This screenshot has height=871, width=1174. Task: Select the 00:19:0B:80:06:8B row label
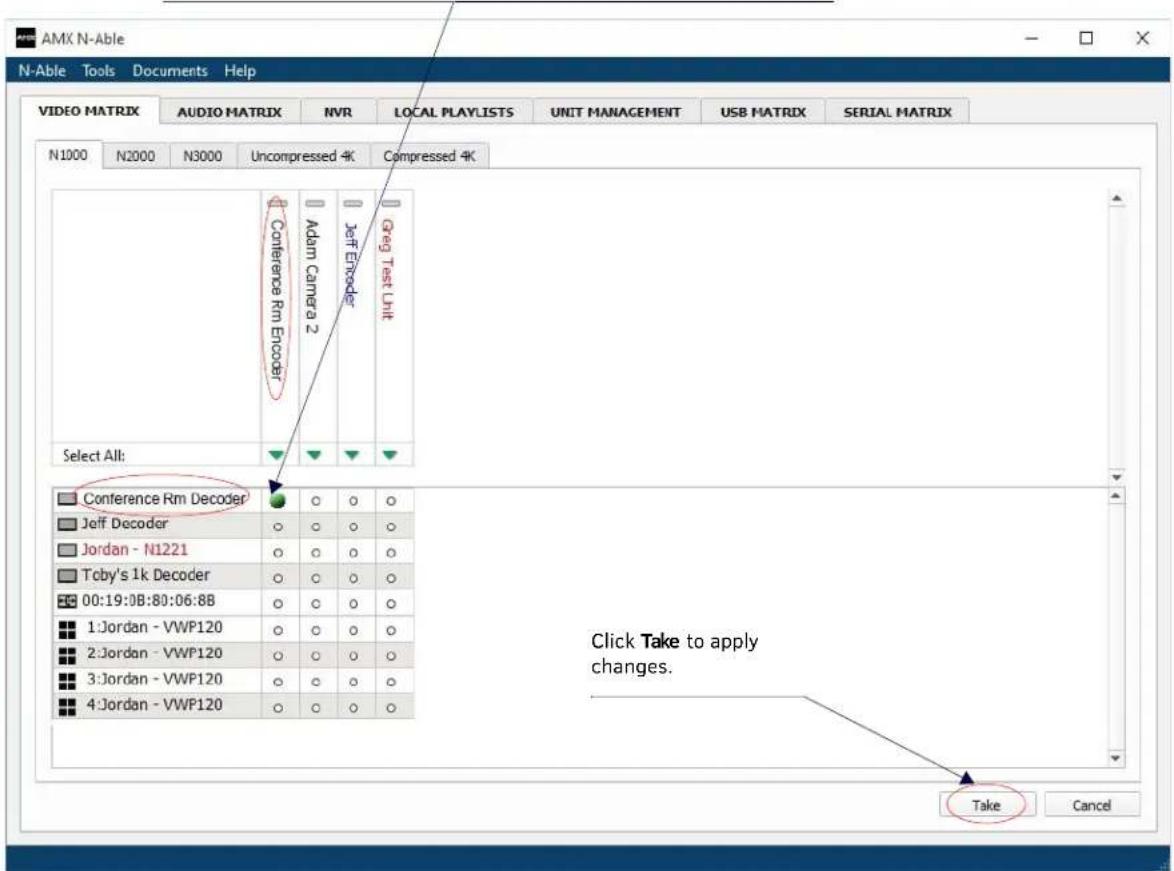pos(148,601)
